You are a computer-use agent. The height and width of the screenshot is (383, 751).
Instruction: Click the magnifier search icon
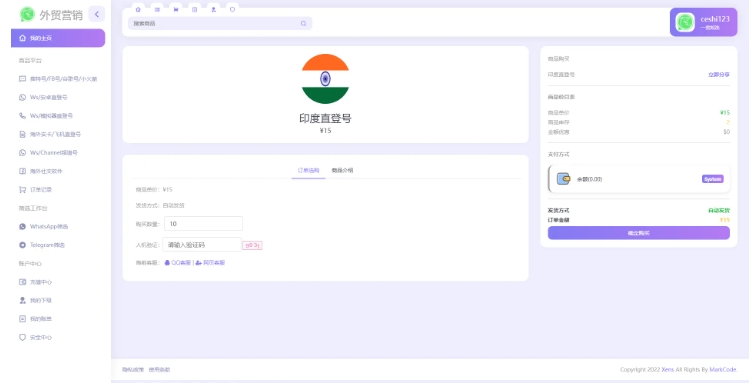pos(303,23)
